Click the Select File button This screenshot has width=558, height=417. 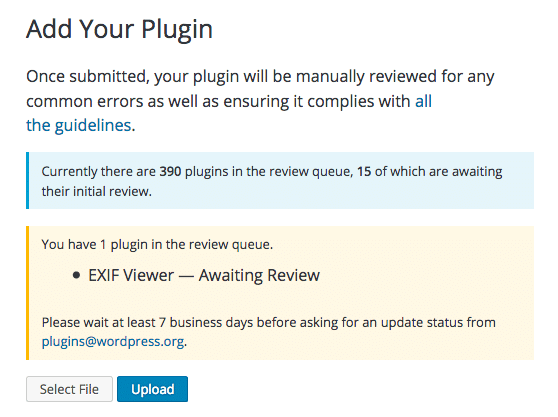coord(69,389)
